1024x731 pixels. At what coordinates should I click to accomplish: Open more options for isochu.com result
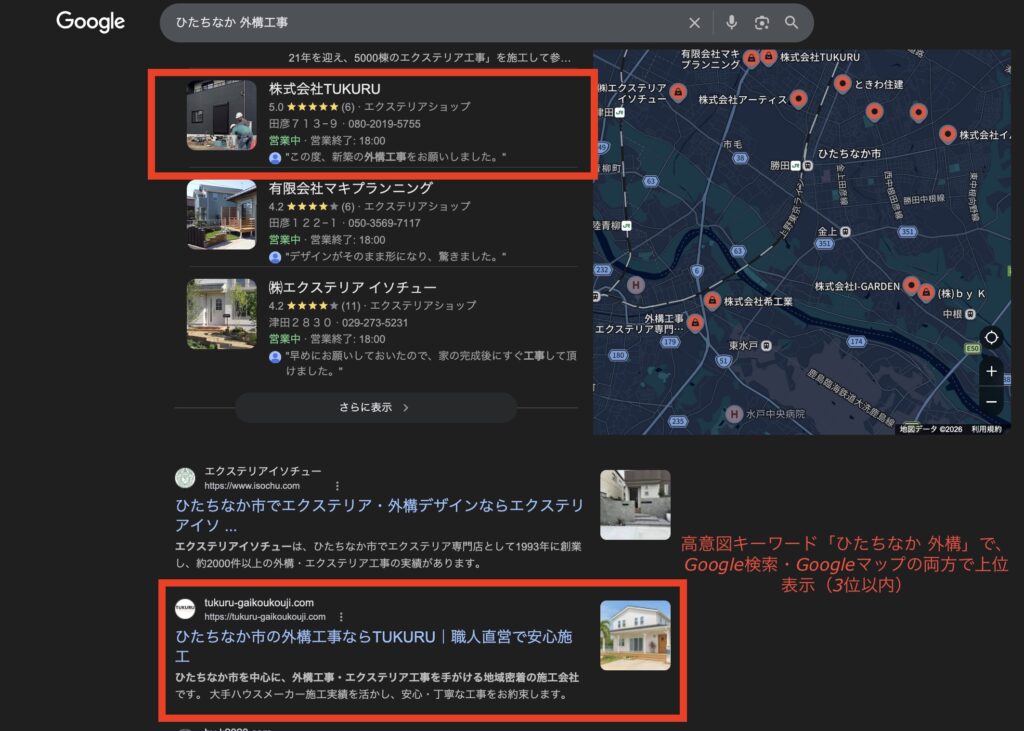337,486
